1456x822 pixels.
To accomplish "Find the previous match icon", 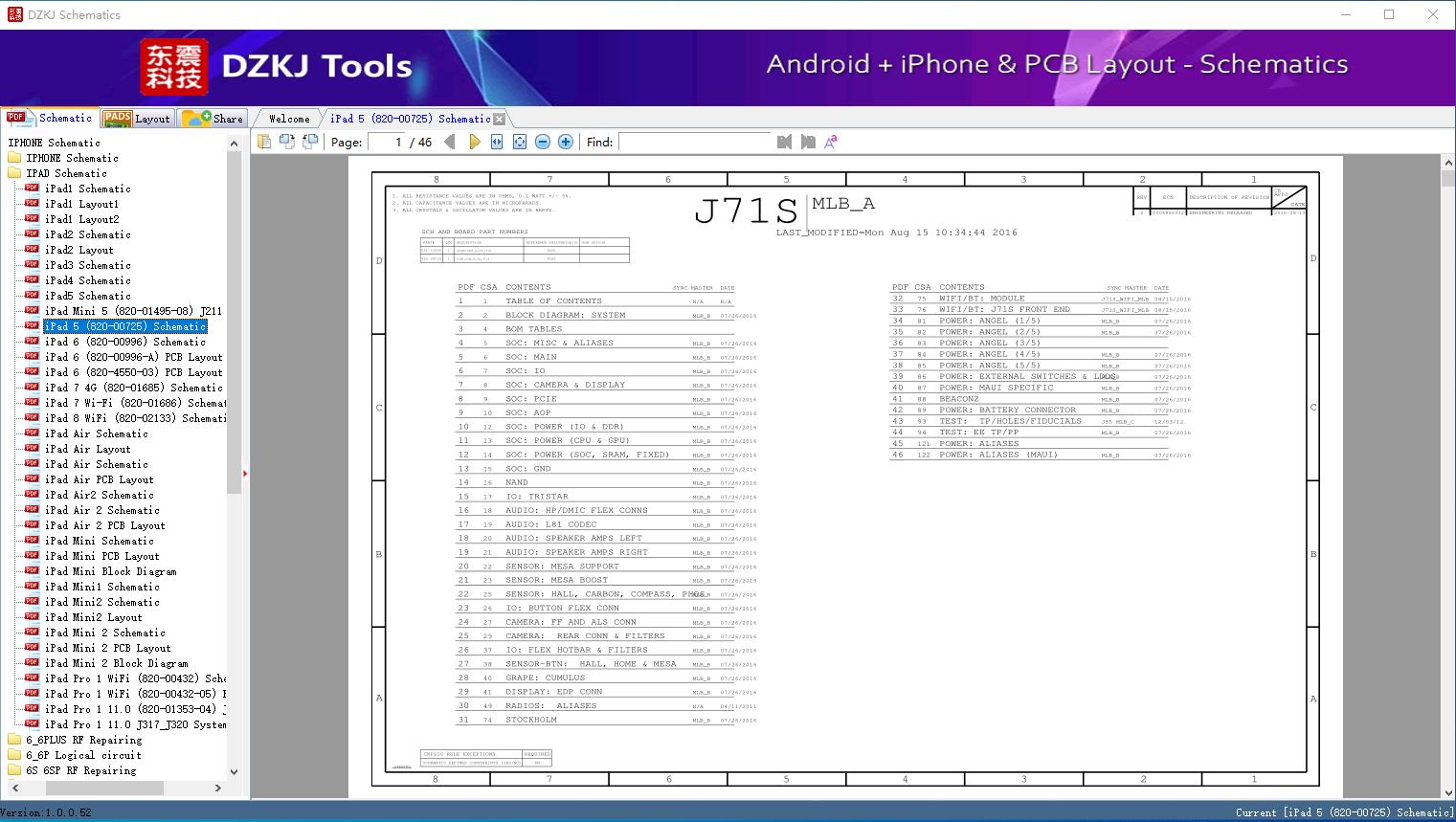I will (785, 142).
